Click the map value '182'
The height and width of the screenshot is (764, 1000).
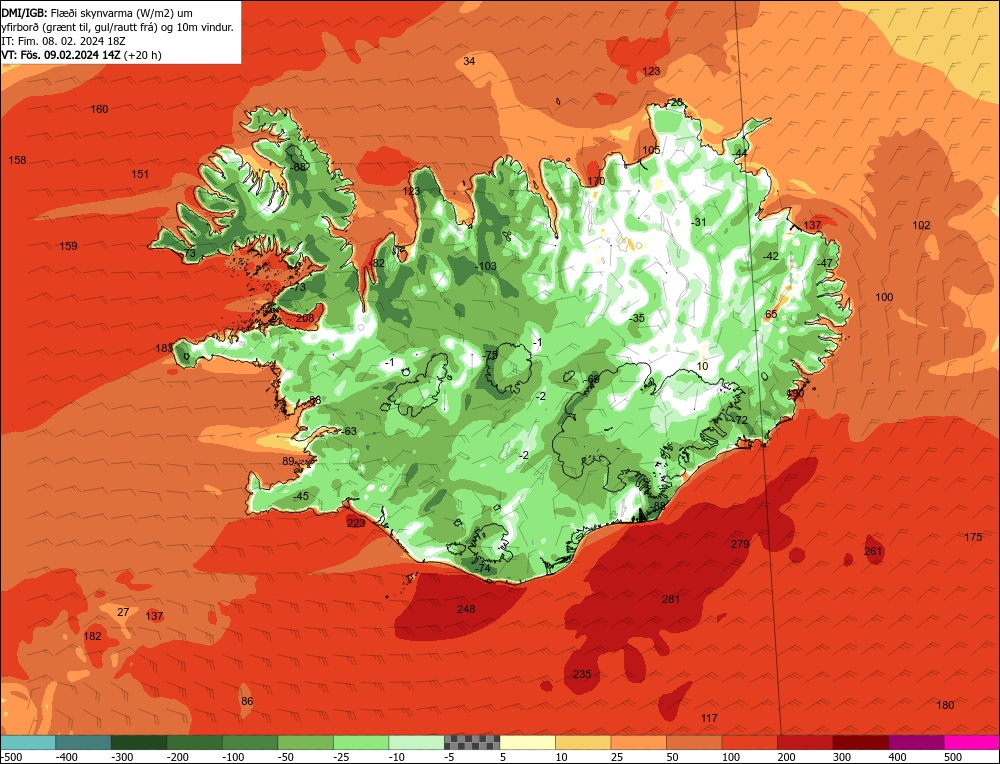[x=92, y=636]
